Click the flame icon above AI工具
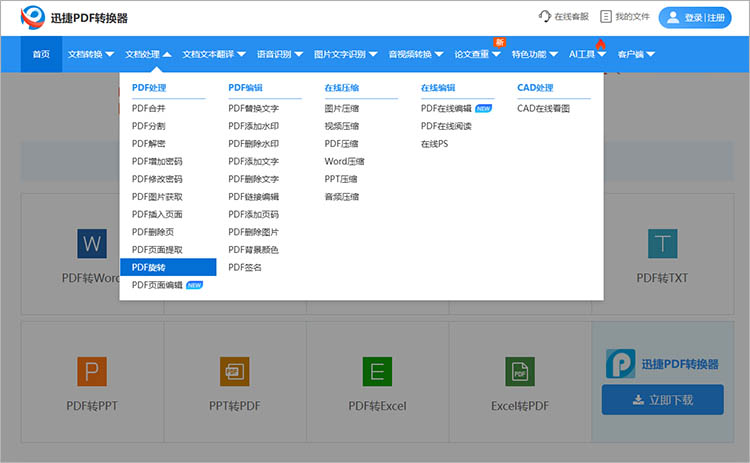This screenshot has width=750, height=463. (601, 44)
